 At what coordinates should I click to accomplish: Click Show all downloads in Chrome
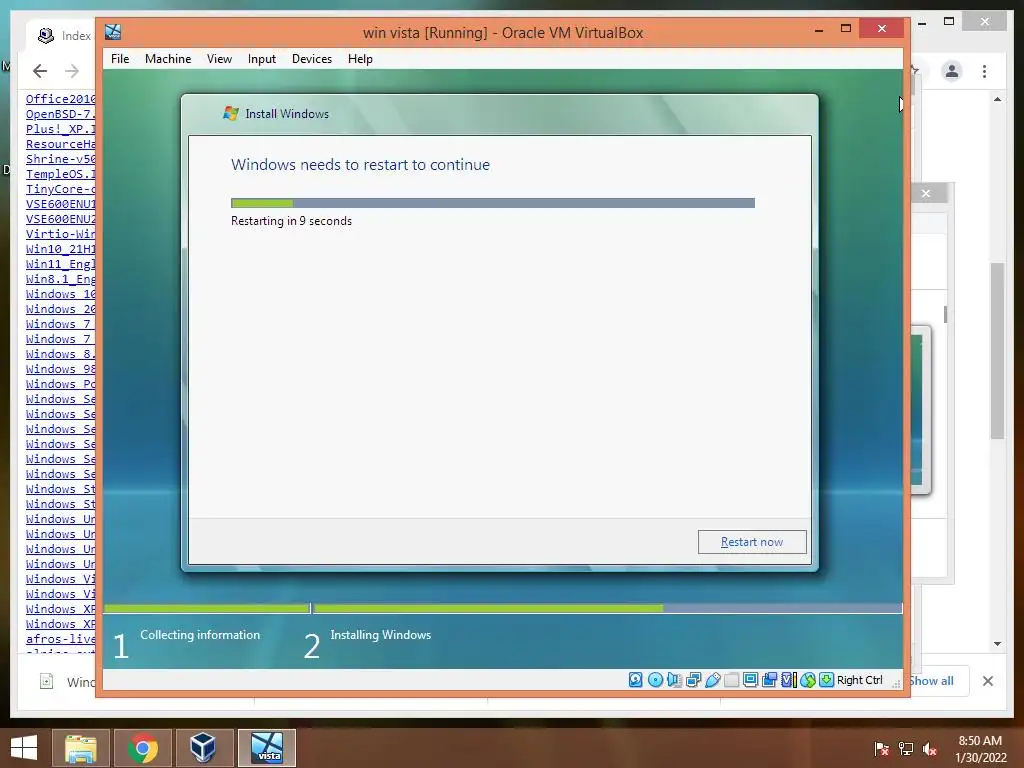coord(931,681)
